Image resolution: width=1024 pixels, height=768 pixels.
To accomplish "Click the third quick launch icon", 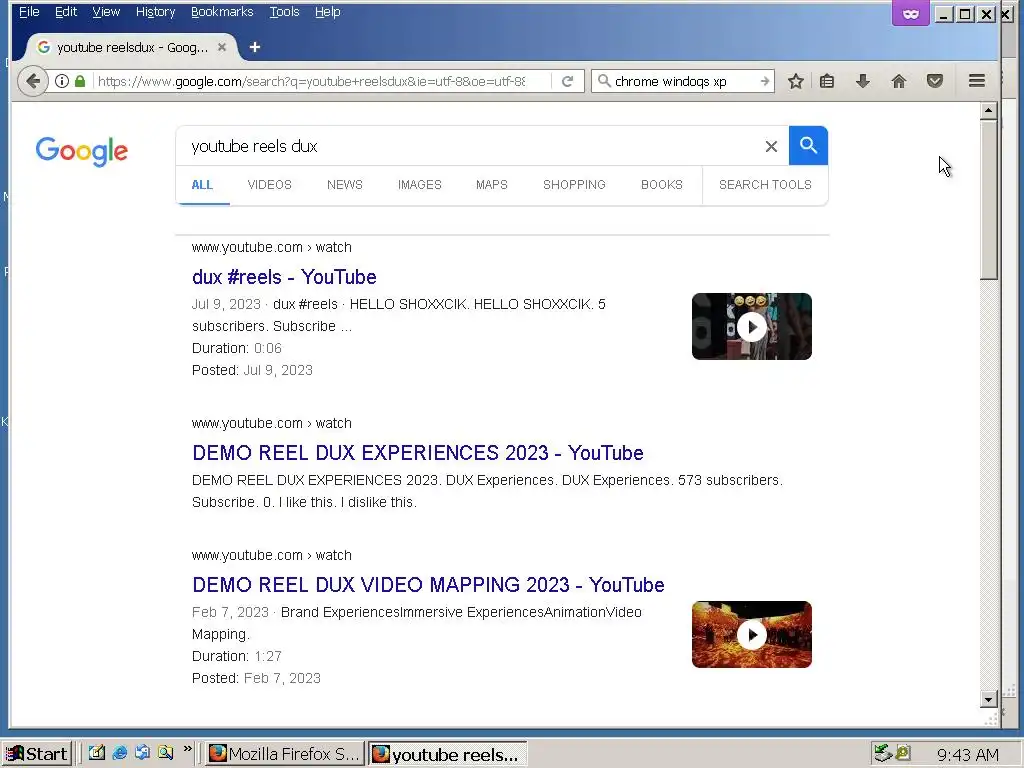I will pos(142,753).
